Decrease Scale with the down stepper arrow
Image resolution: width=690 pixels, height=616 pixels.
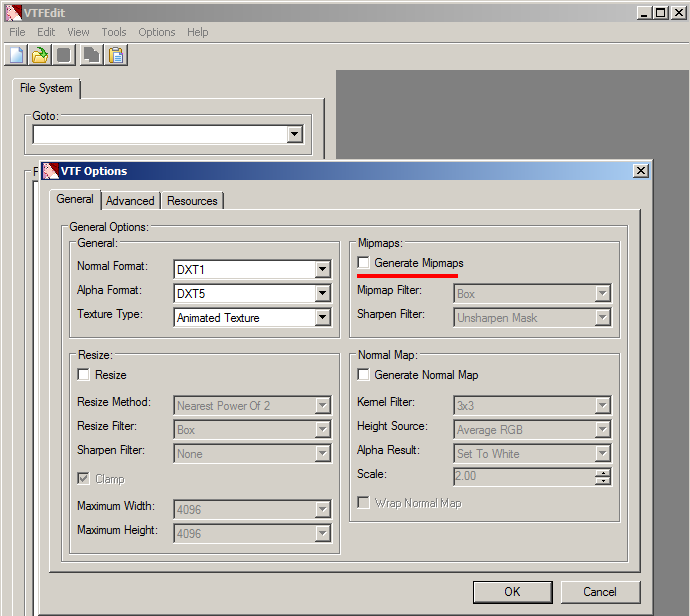(602, 480)
